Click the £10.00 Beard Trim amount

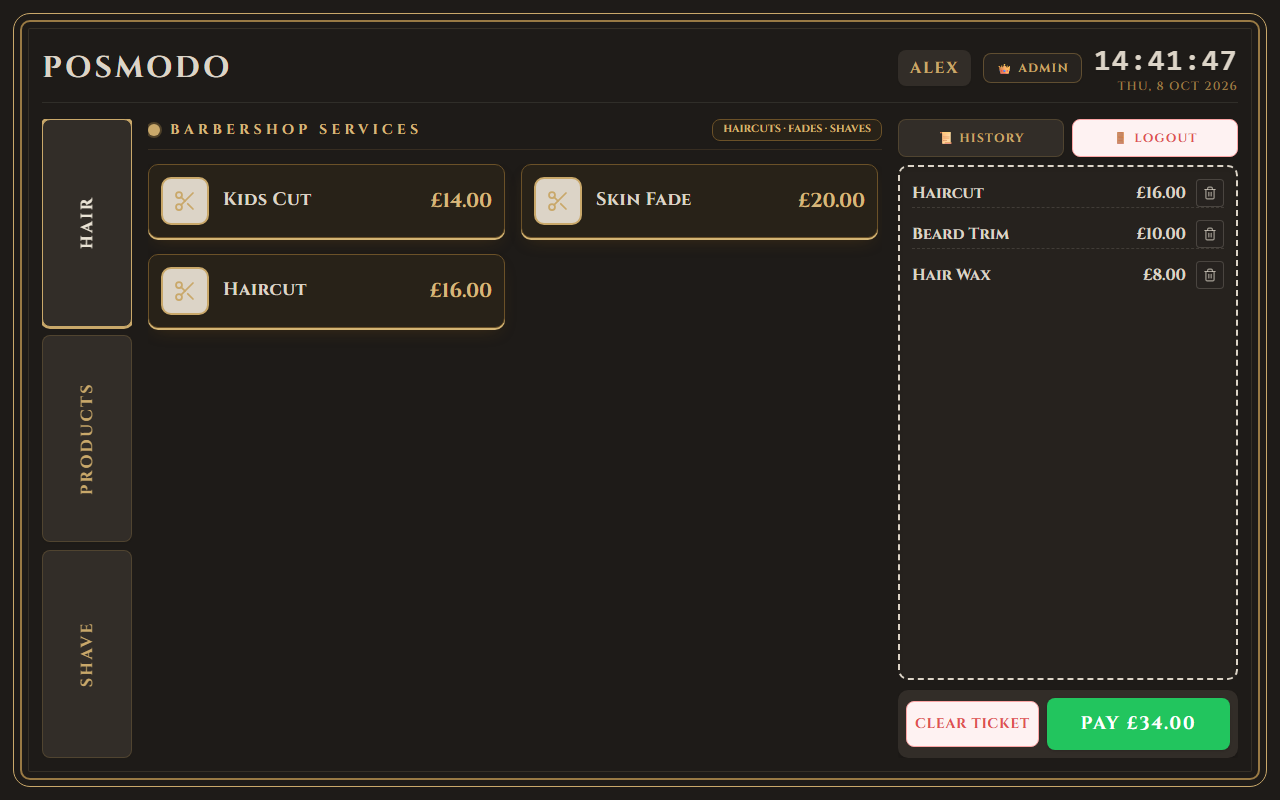point(1161,234)
